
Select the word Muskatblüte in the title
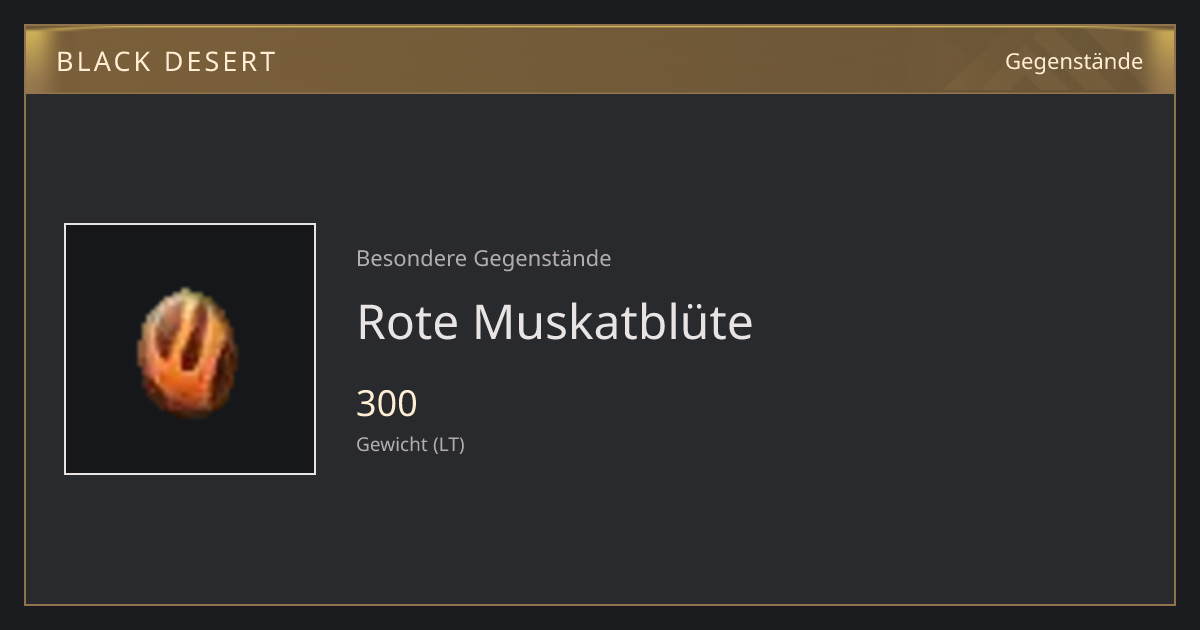click(612, 322)
